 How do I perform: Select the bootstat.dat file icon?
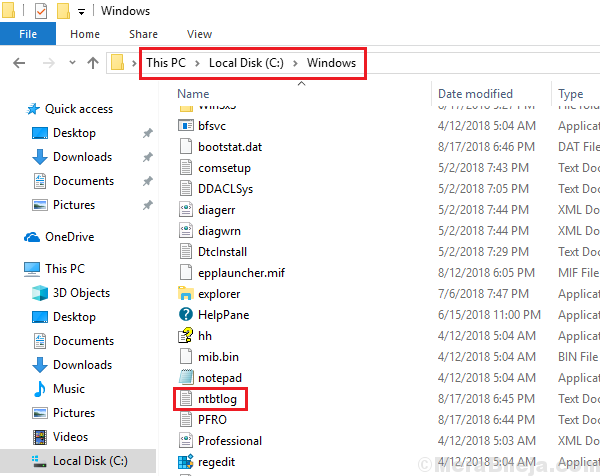click(186, 146)
